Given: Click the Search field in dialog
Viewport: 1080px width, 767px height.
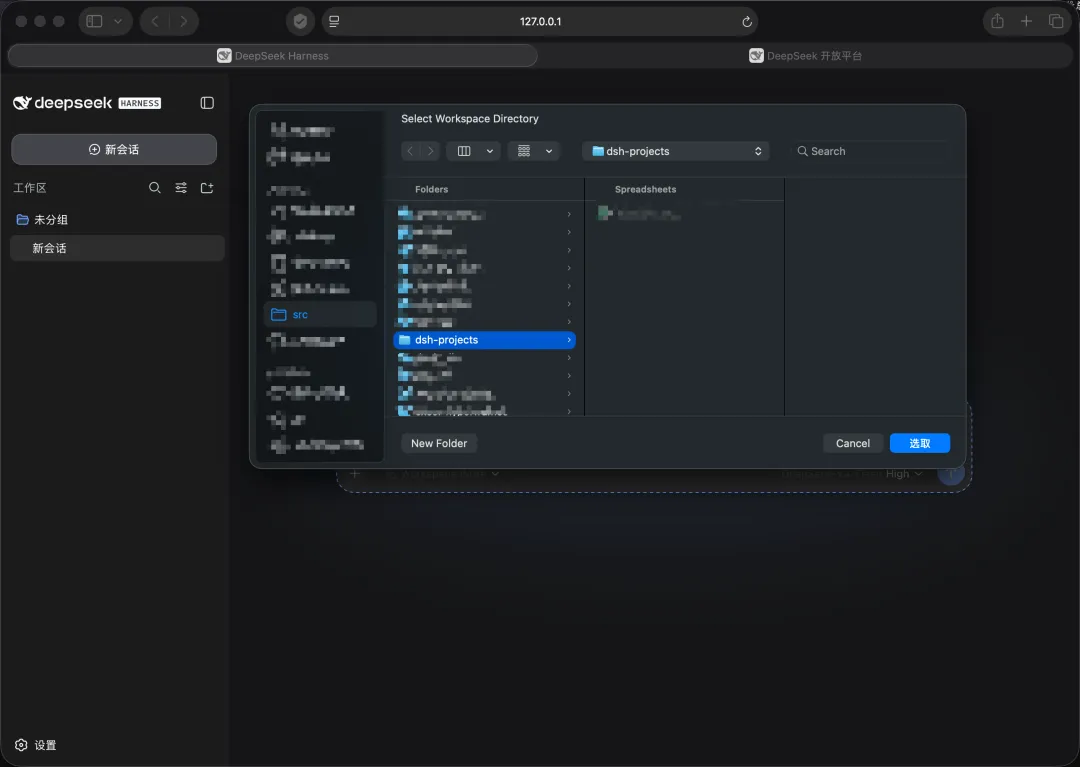Looking at the screenshot, I should 871,151.
